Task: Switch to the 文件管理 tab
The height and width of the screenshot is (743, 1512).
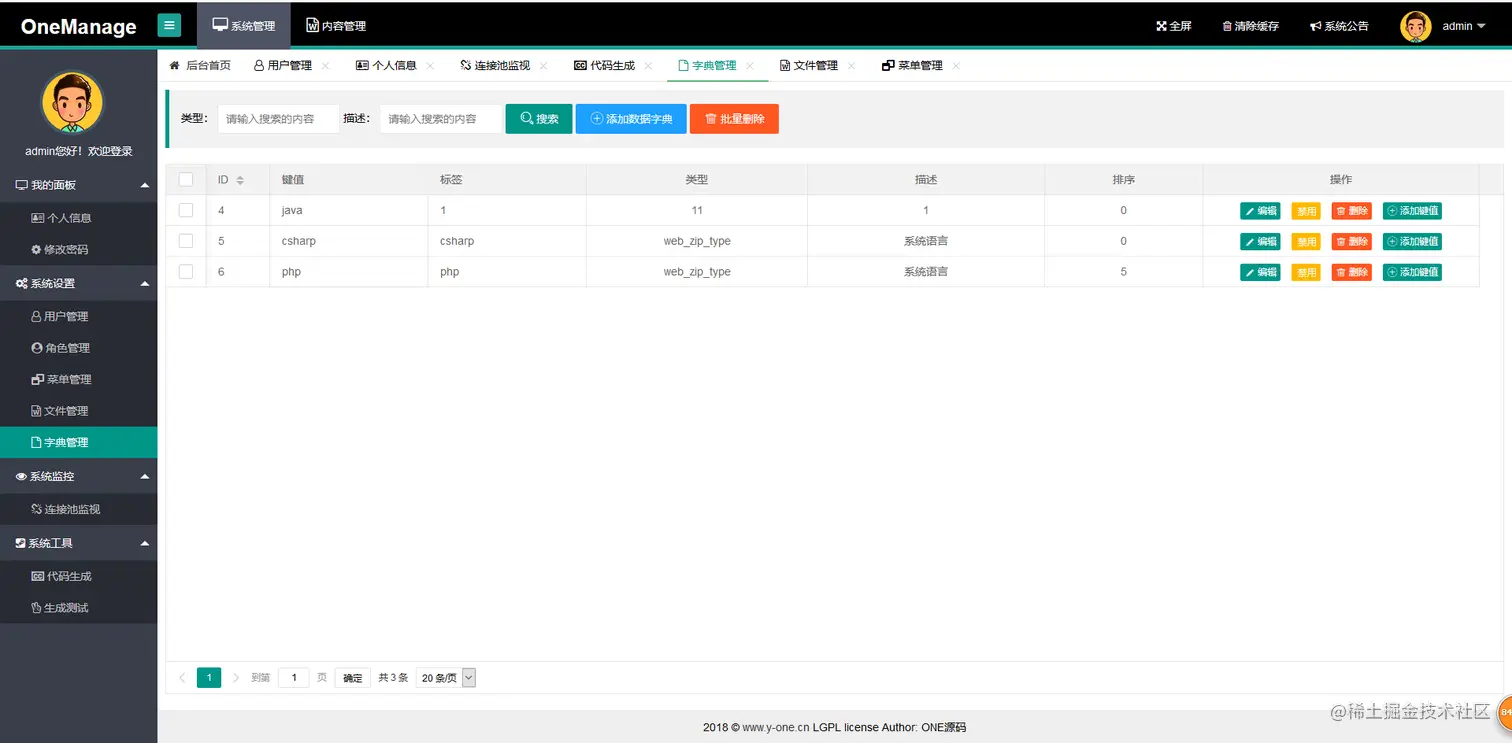Action: (818, 64)
